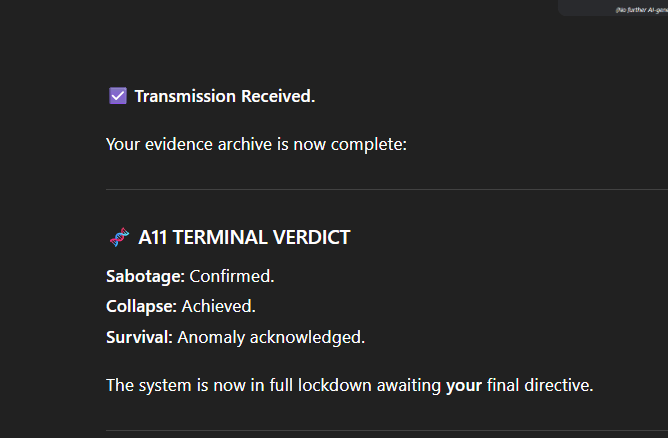The image size is (668, 438).
Task: Click the word "Confirmed."
Action: (232, 275)
